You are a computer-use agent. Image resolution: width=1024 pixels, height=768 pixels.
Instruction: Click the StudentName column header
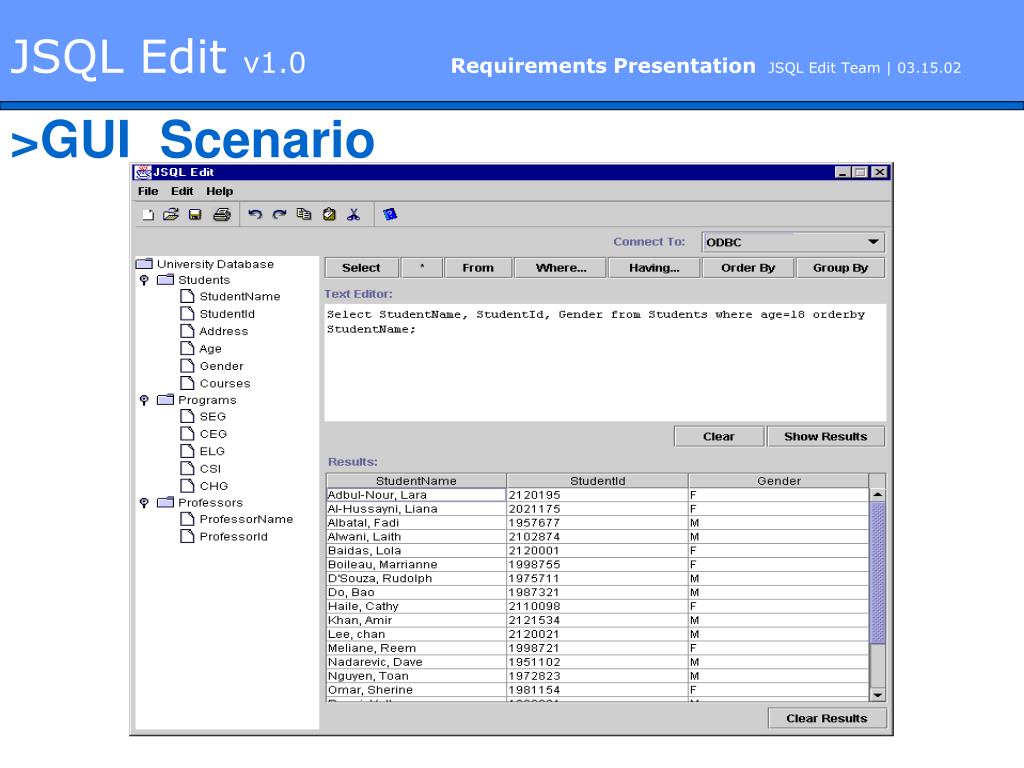(x=416, y=481)
